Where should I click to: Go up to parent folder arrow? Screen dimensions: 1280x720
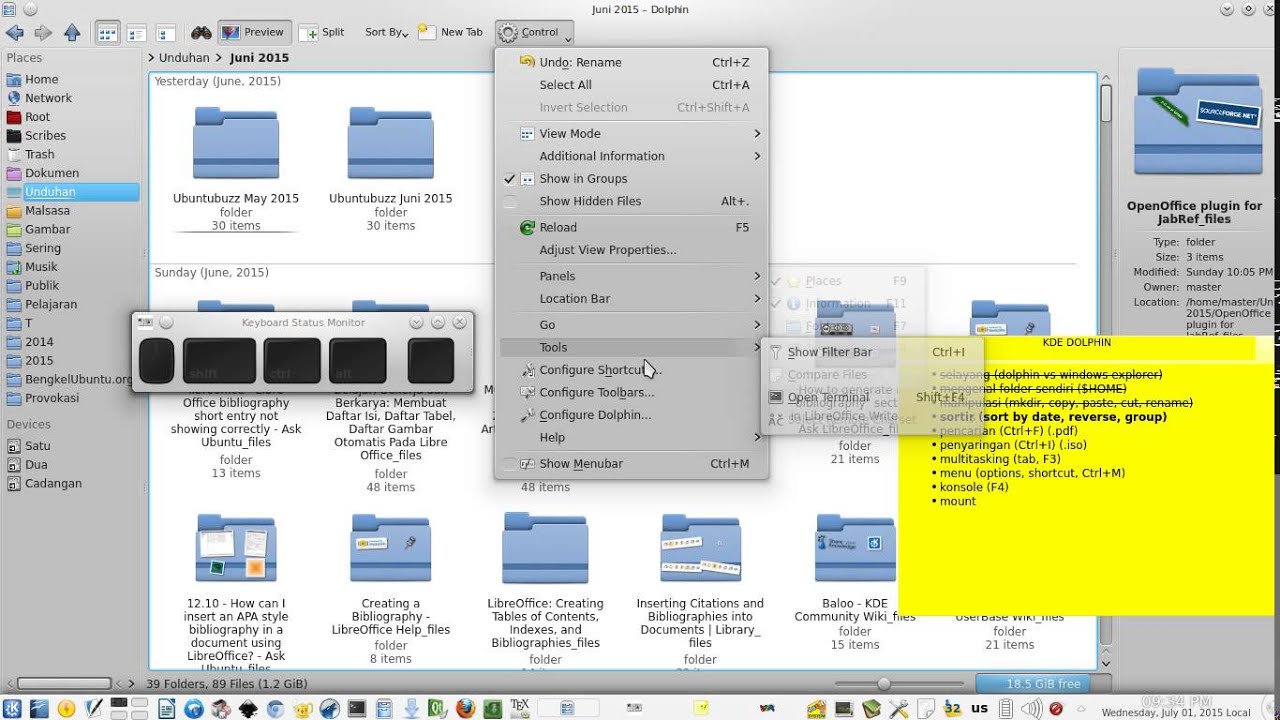(72, 32)
